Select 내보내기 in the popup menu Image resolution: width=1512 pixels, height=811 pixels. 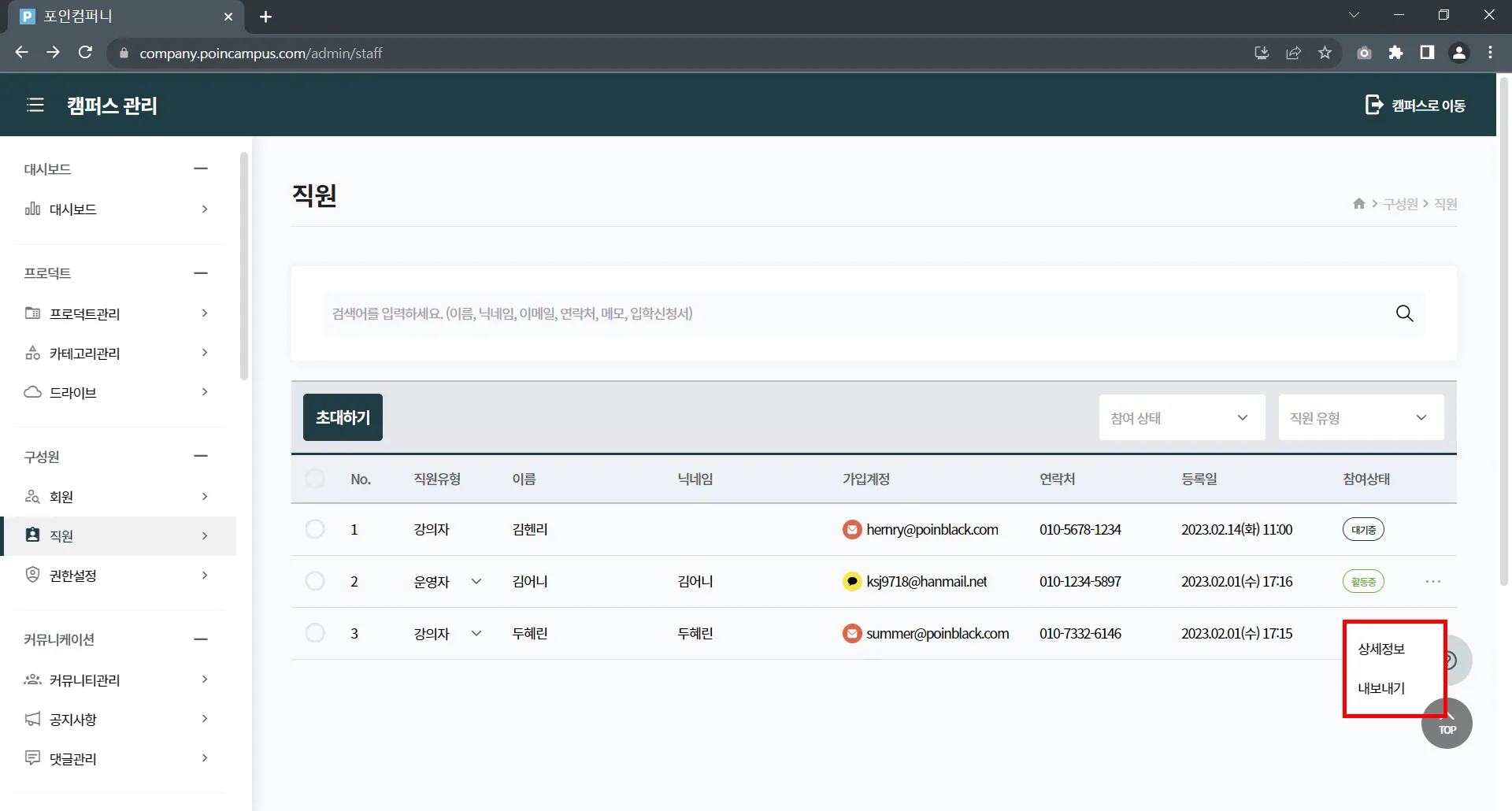[x=1381, y=688]
